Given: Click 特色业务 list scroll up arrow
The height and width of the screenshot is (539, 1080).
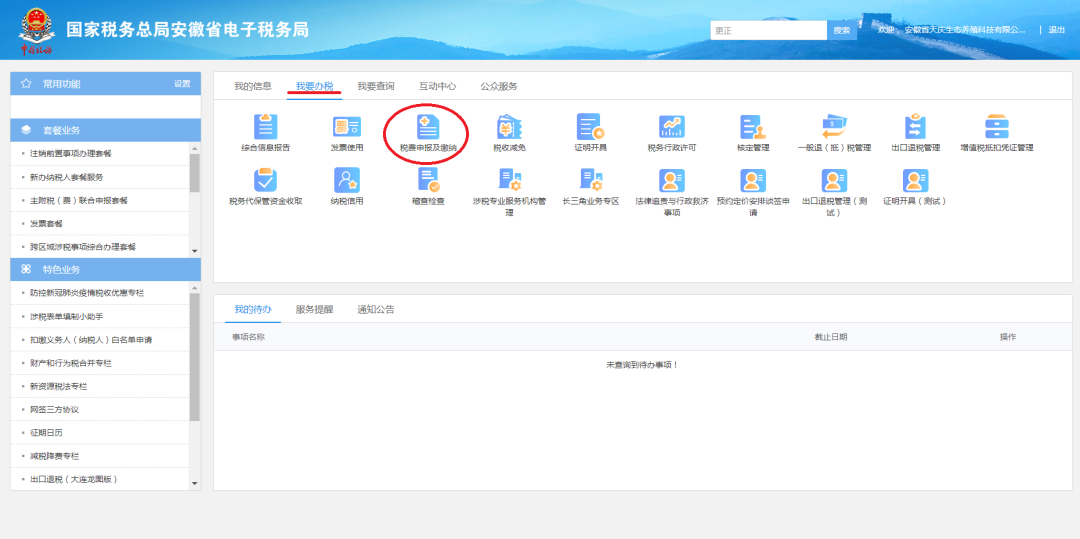Looking at the screenshot, I should tap(194, 287).
